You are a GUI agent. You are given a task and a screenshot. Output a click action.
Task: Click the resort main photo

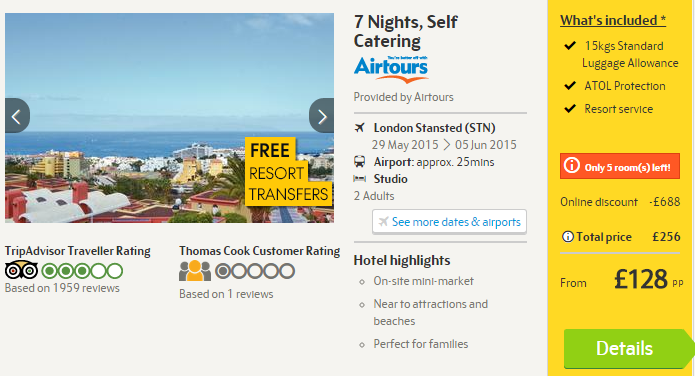pos(169,118)
